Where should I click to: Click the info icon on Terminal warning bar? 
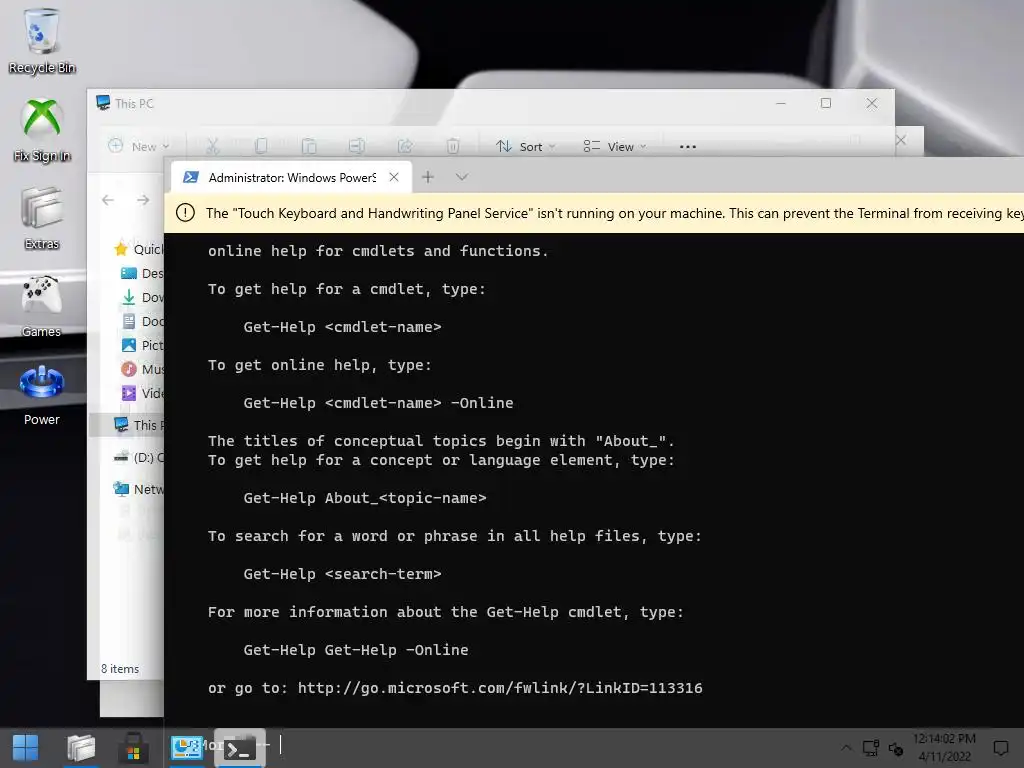tap(185, 212)
